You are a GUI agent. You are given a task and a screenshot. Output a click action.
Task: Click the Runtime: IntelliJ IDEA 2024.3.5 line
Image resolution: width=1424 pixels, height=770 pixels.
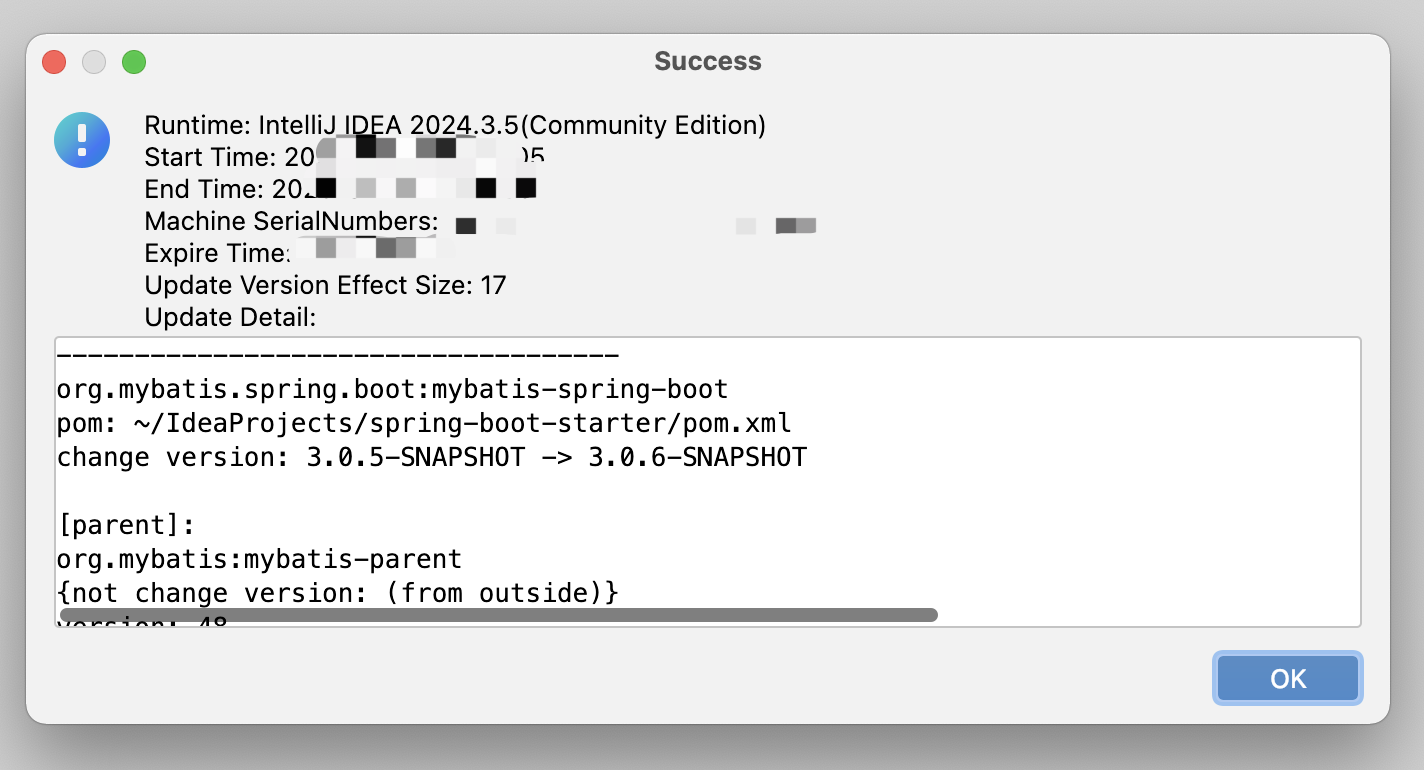pyautogui.click(x=455, y=125)
